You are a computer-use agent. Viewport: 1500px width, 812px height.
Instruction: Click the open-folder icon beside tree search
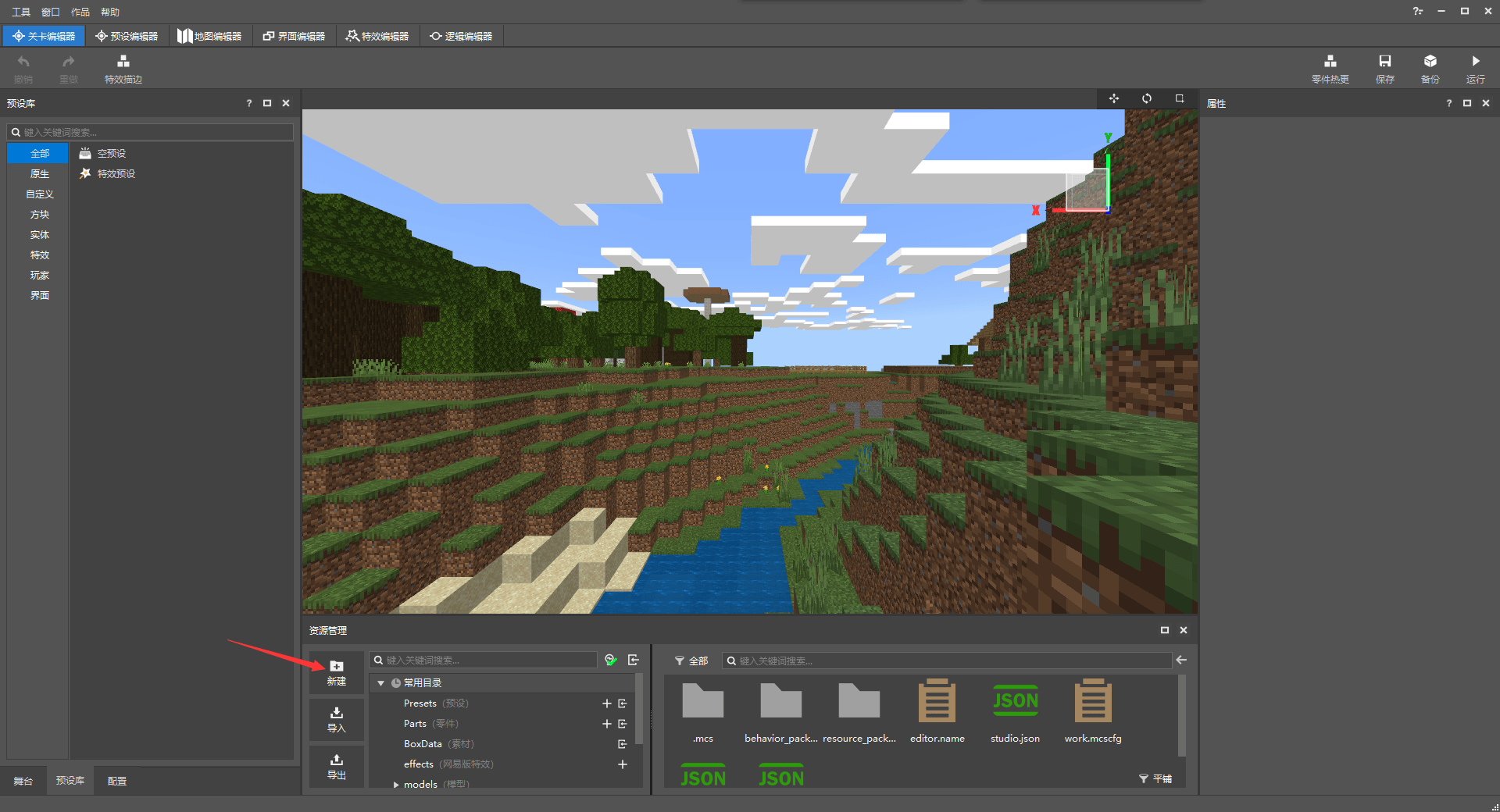[x=634, y=660]
